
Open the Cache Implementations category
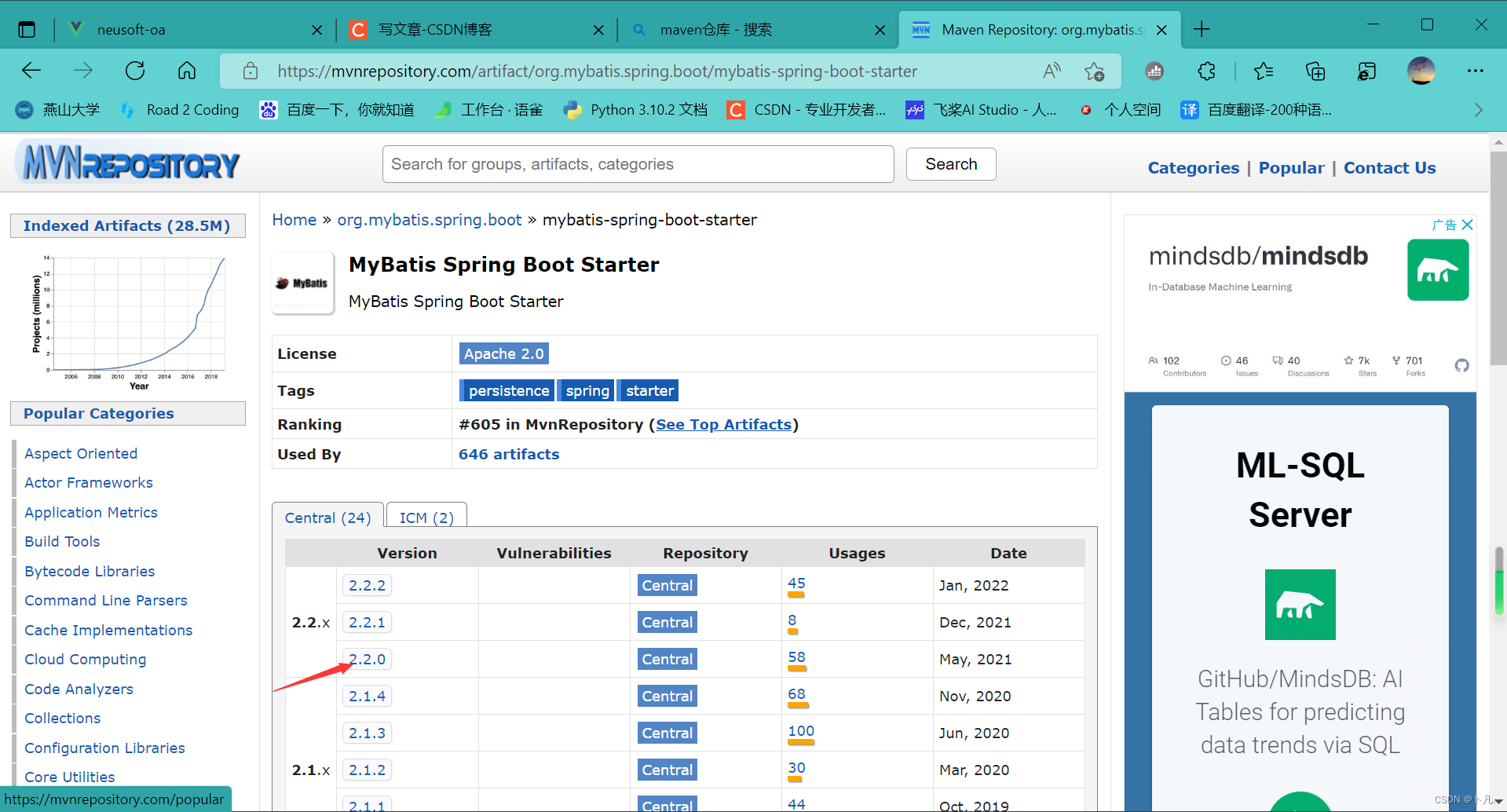click(108, 630)
